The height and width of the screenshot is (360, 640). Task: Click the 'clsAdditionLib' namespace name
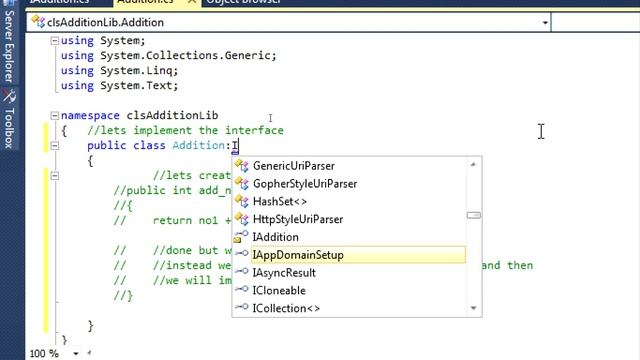(172, 116)
